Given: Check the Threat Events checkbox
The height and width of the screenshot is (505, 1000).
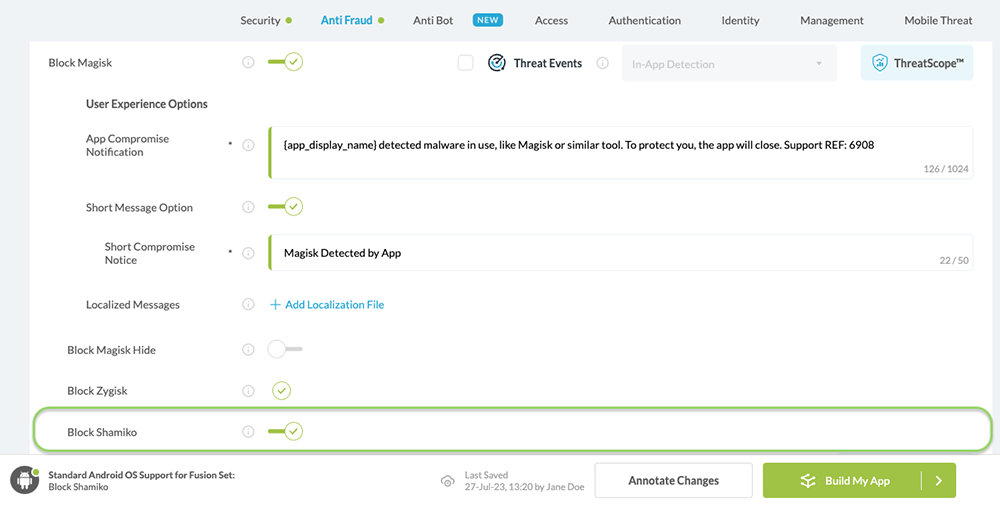Looking at the screenshot, I should coord(465,63).
